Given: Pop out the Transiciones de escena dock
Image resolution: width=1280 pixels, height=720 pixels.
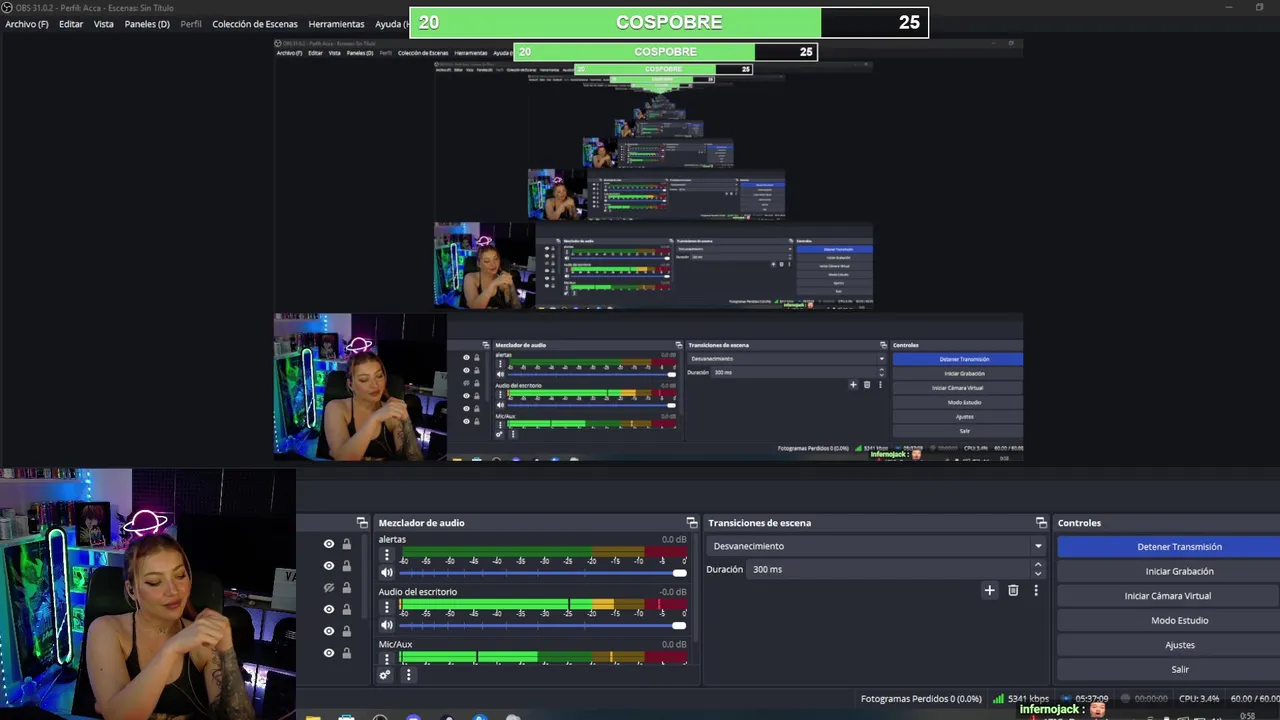Looking at the screenshot, I should 1041,523.
